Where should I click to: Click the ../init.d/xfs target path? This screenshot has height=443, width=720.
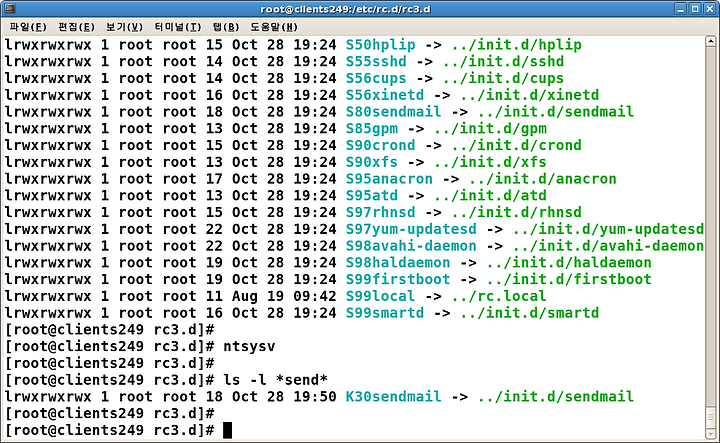point(490,162)
